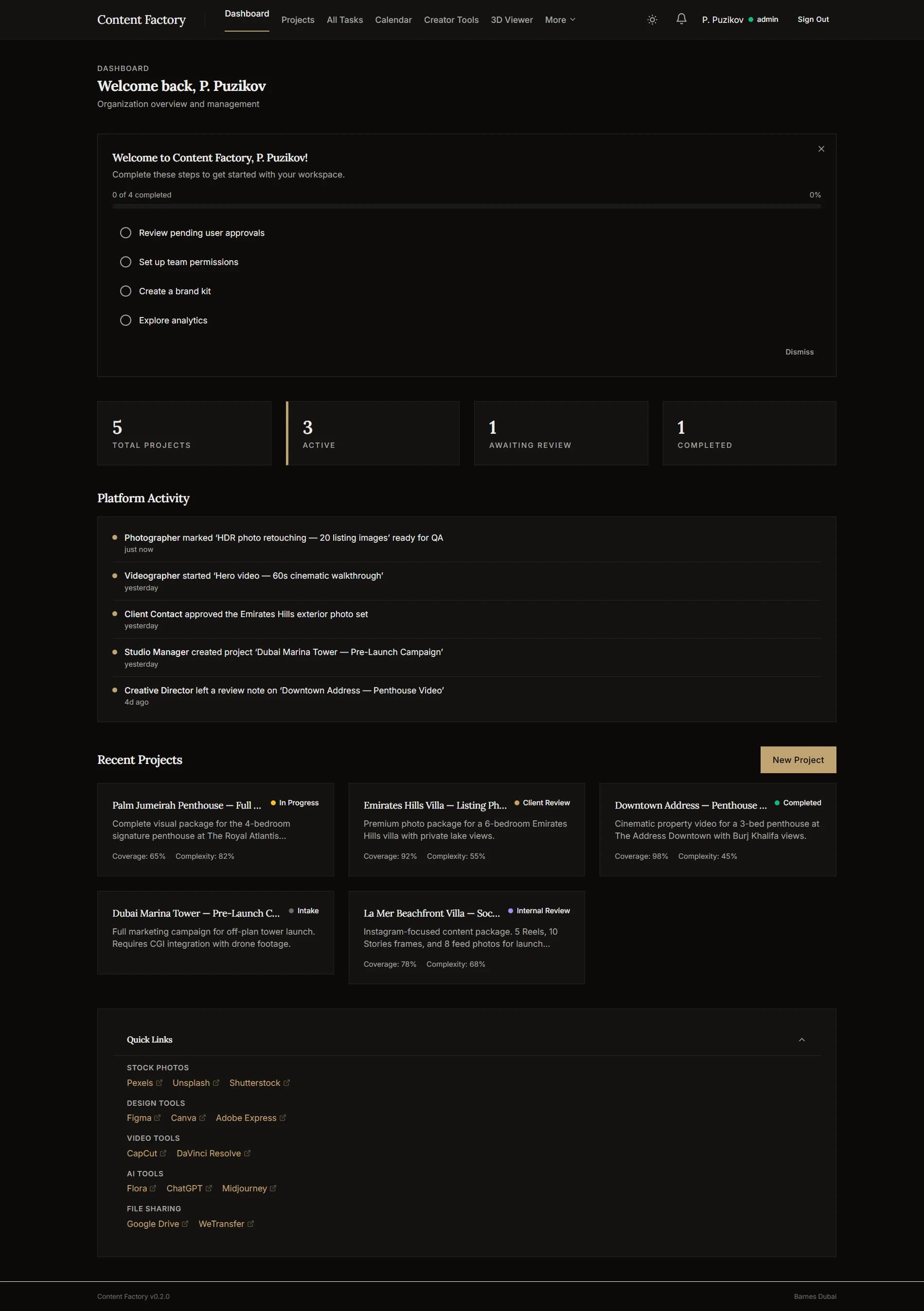The height and width of the screenshot is (1311, 924).
Task: Check off Set up team permissions step
Action: click(125, 262)
